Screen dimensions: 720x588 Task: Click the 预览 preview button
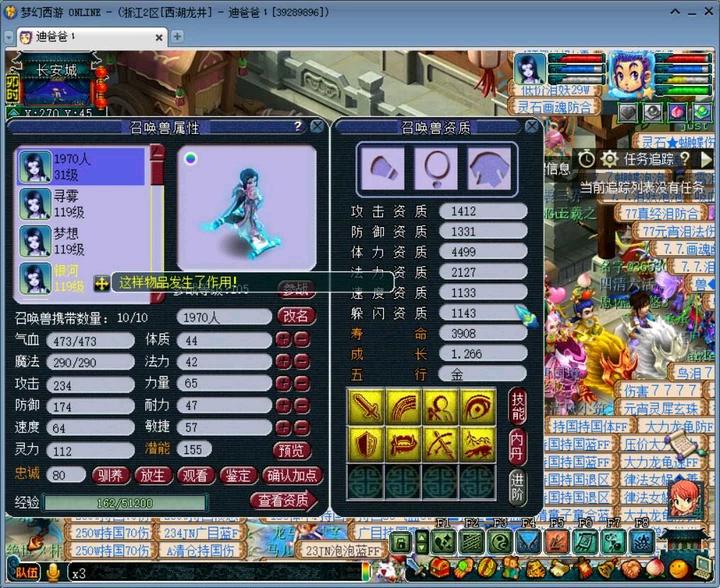point(292,450)
